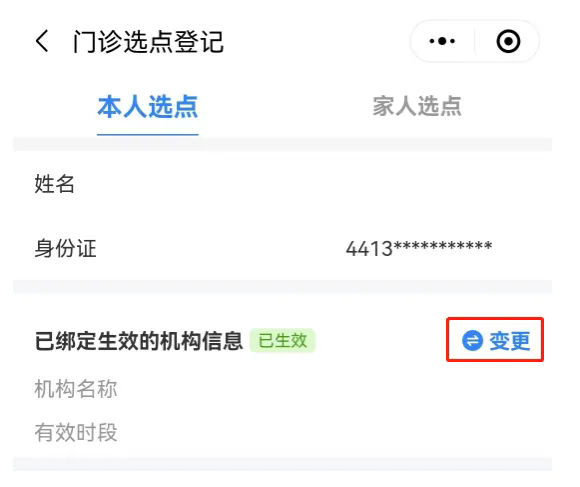
Task: Click the blue underline beneath 本人选点
Action: click(x=148, y=135)
